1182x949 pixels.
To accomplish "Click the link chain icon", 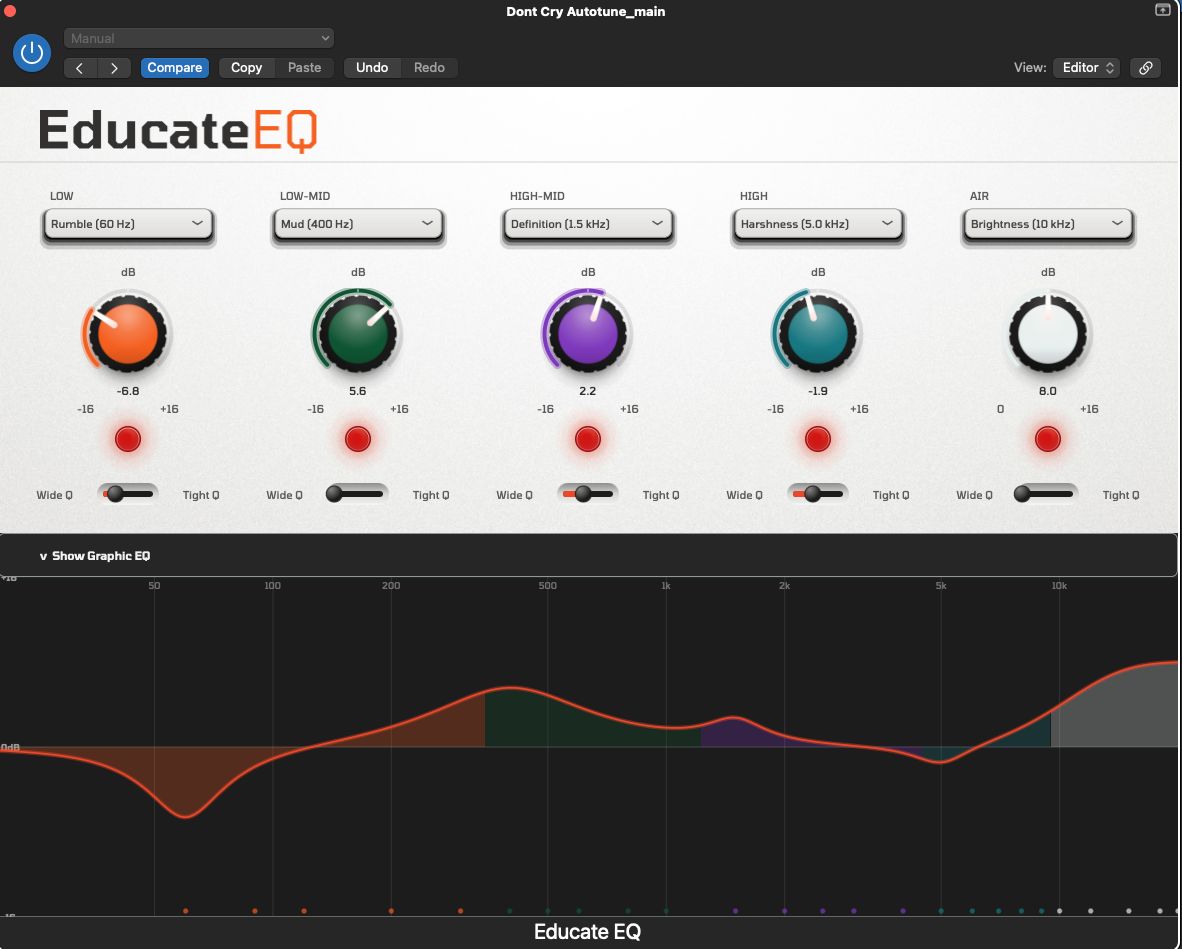I will click(1145, 68).
